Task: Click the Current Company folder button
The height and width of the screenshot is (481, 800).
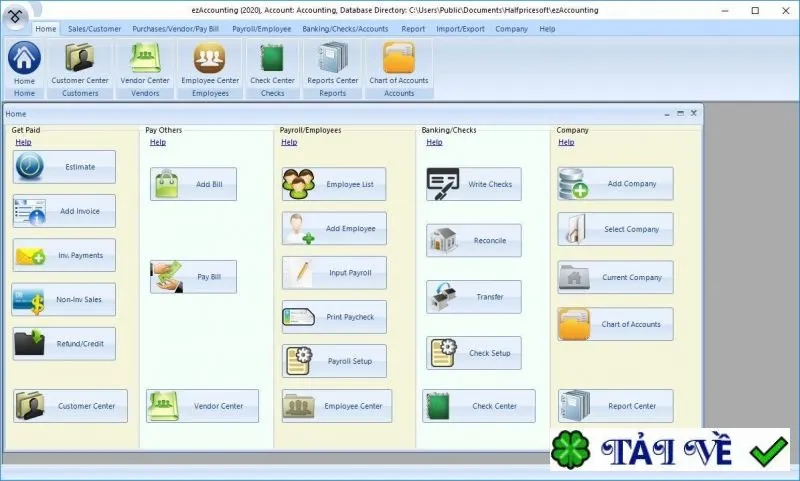Action: click(615, 277)
